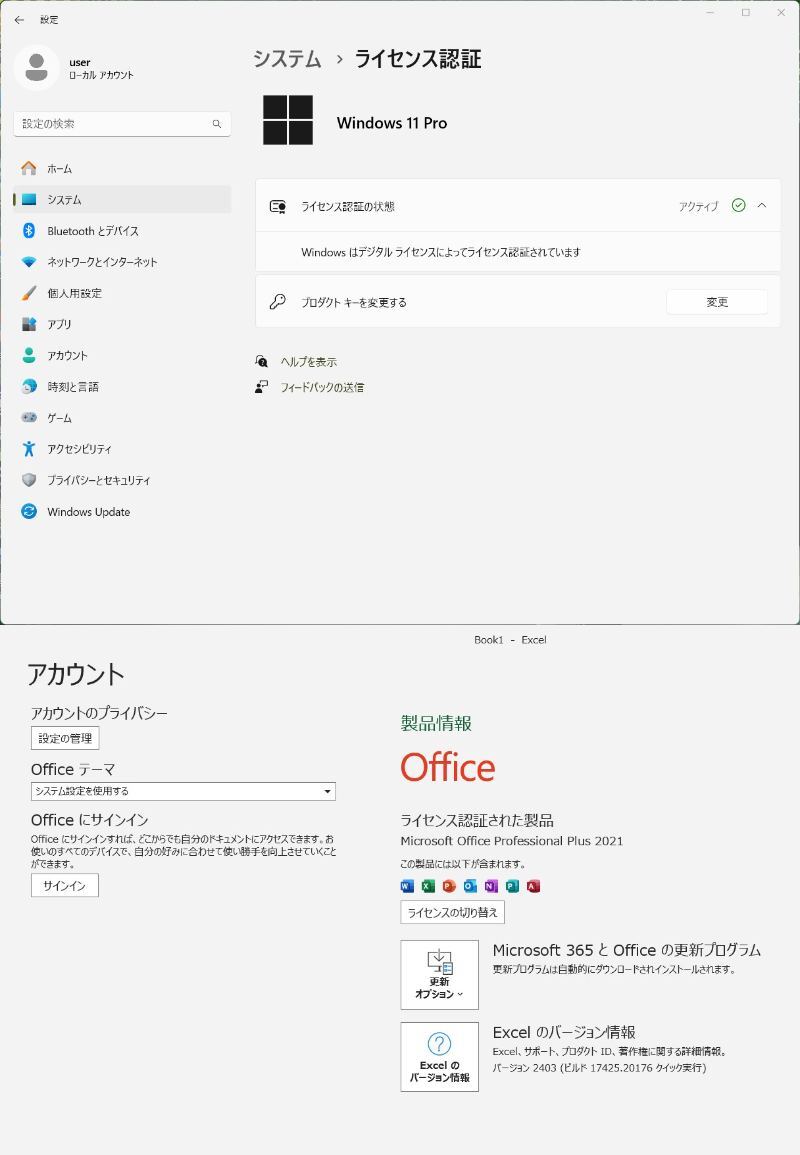
Task: Click the help headset icon
Action: 262,361
